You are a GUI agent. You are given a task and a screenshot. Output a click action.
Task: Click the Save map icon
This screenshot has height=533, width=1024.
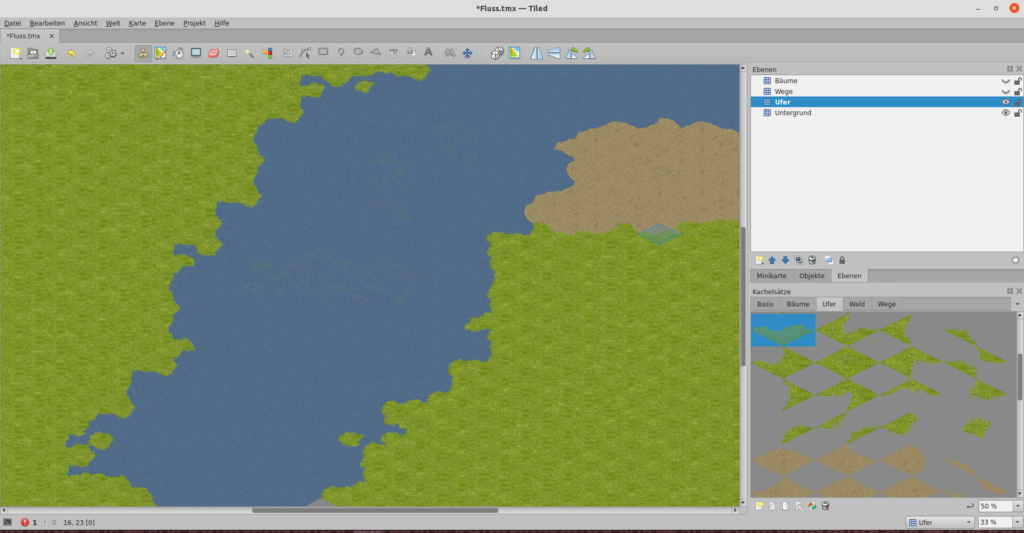[x=50, y=53]
